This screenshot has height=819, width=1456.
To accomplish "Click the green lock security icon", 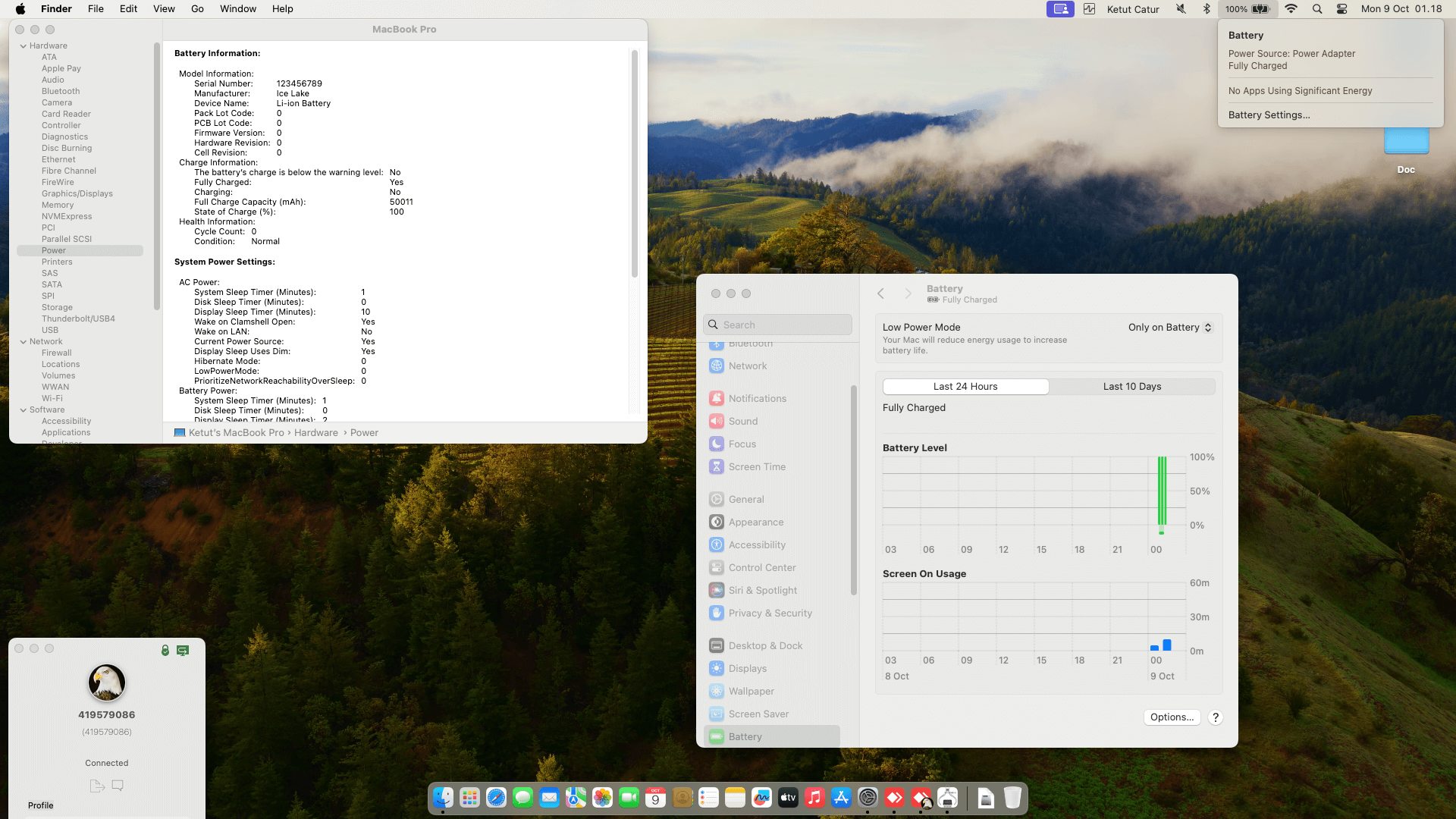I will click(x=165, y=651).
